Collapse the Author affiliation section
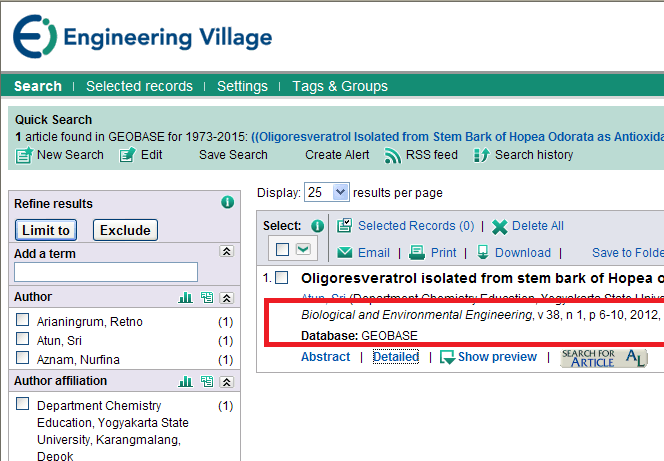This screenshot has width=664, height=461. (x=227, y=382)
